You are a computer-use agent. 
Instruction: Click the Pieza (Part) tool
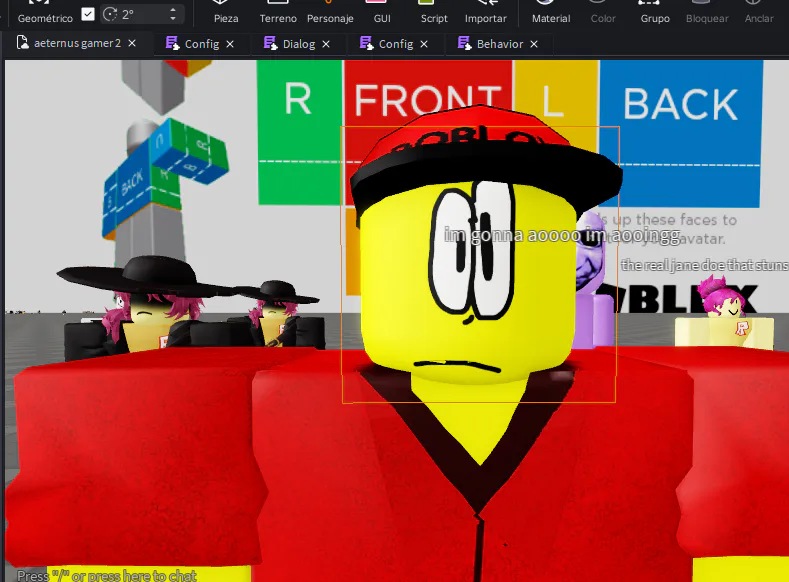click(226, 12)
